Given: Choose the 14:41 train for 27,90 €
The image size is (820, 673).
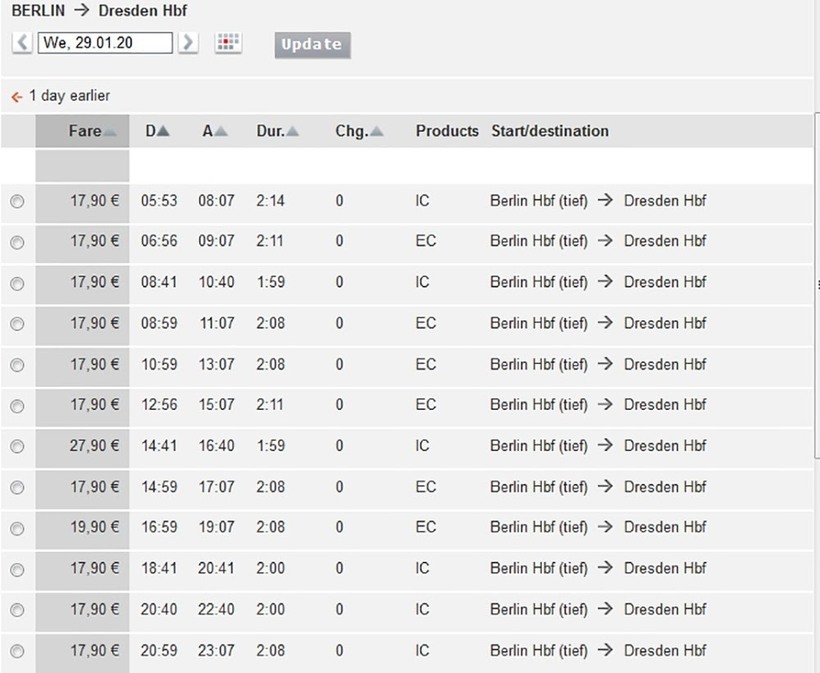Looking at the screenshot, I should pos(17,447).
